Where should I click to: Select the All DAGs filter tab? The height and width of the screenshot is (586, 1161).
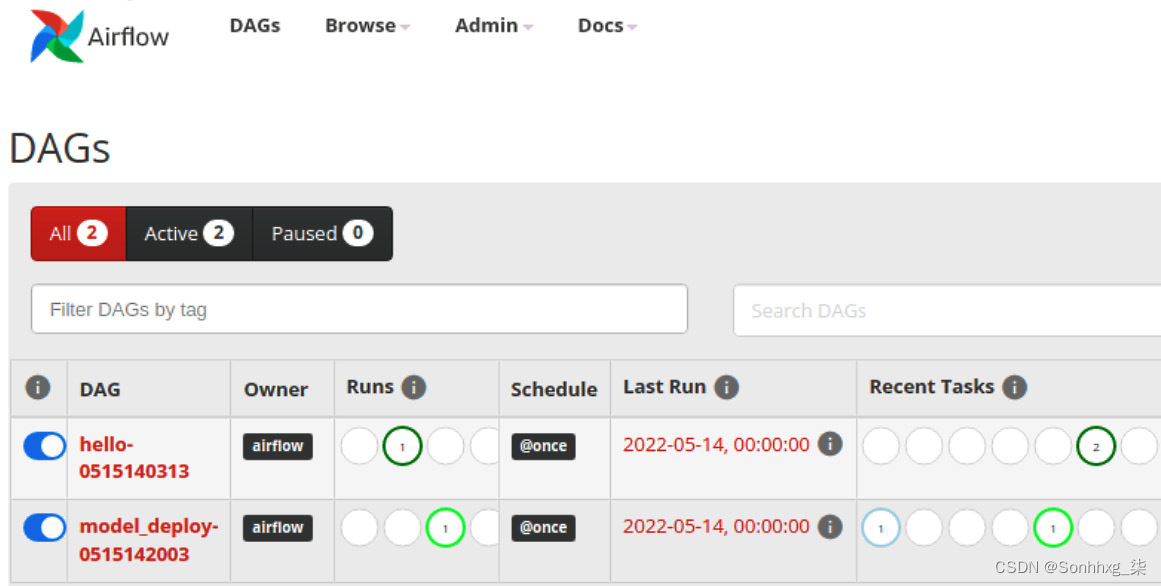click(78, 233)
